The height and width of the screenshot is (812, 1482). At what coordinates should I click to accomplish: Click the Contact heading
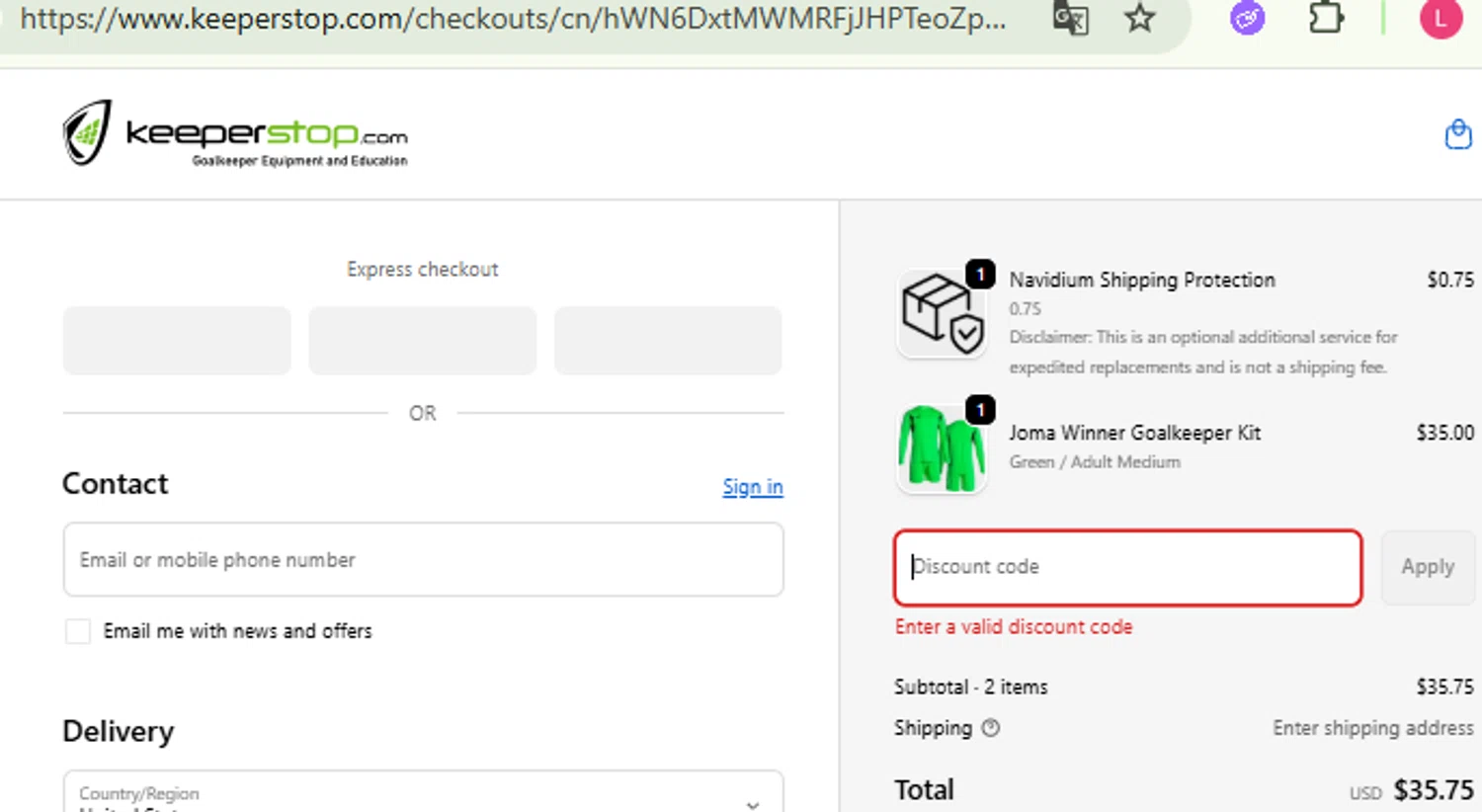click(x=115, y=483)
